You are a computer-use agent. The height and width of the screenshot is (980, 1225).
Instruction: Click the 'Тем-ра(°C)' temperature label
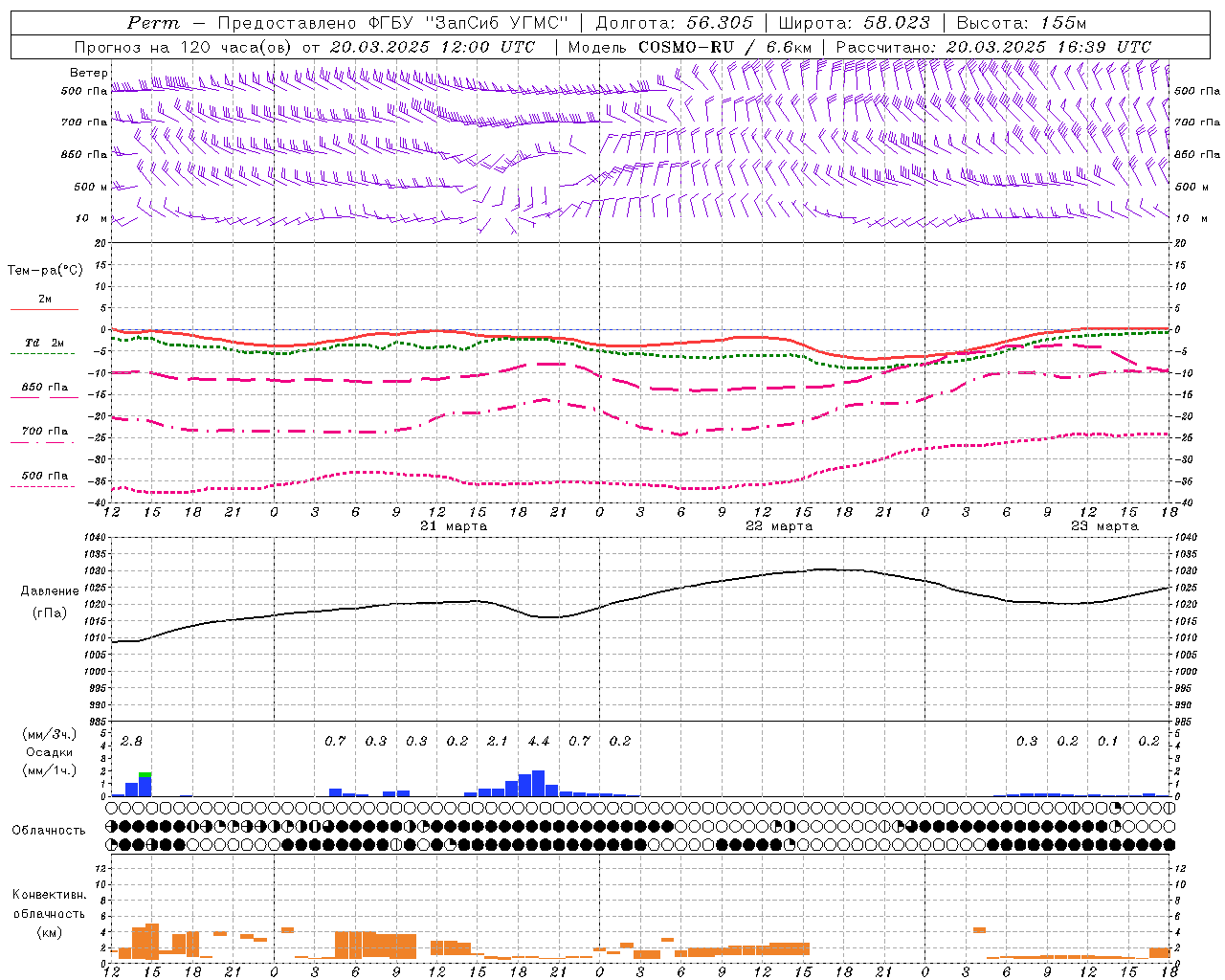45,271
